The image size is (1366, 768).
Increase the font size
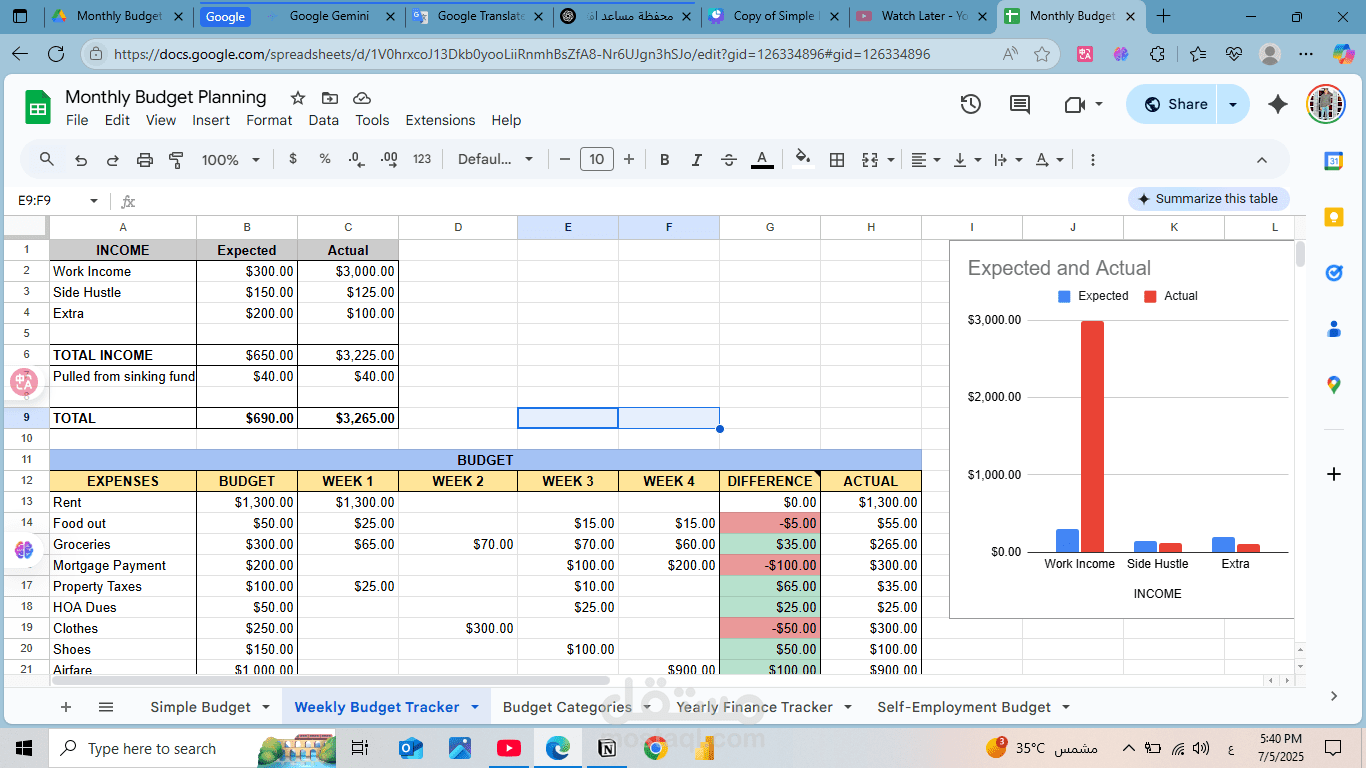(629, 159)
